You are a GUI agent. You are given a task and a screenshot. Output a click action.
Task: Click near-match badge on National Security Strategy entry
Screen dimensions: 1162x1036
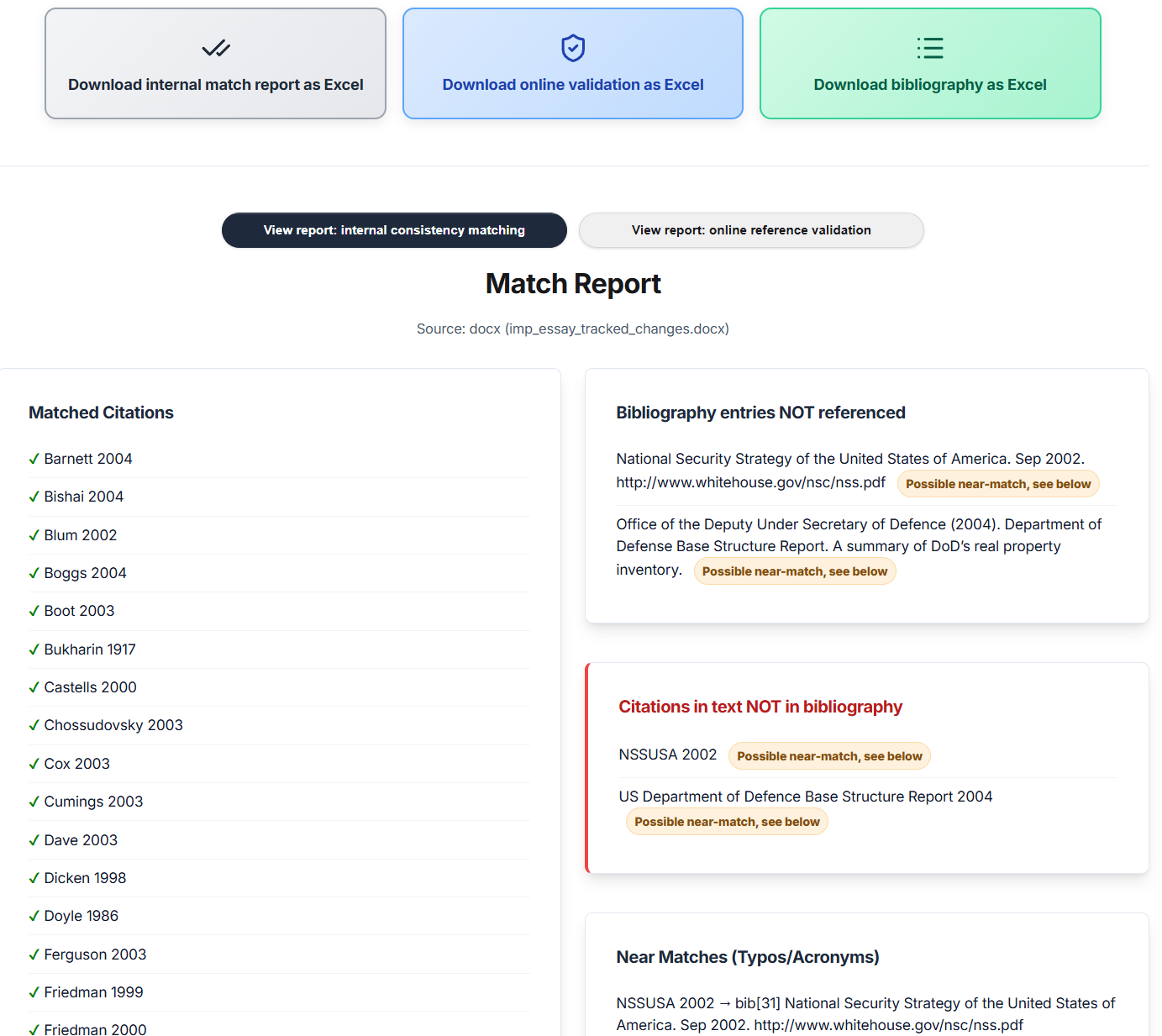(997, 483)
